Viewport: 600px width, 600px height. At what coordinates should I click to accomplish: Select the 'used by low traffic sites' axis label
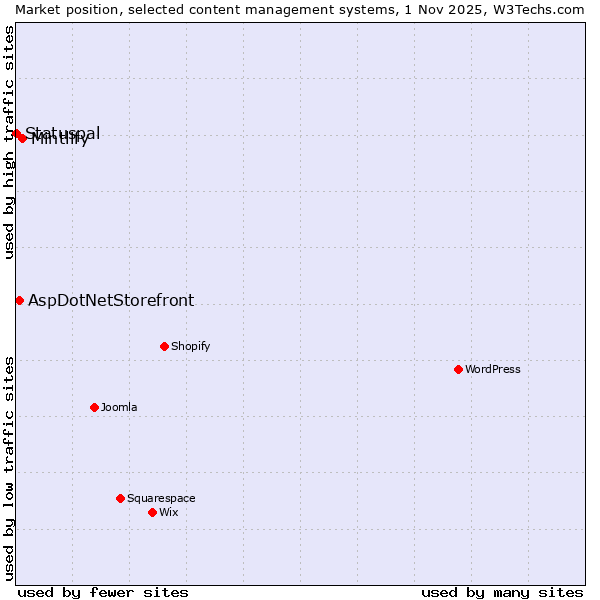pyautogui.click(x=9, y=467)
